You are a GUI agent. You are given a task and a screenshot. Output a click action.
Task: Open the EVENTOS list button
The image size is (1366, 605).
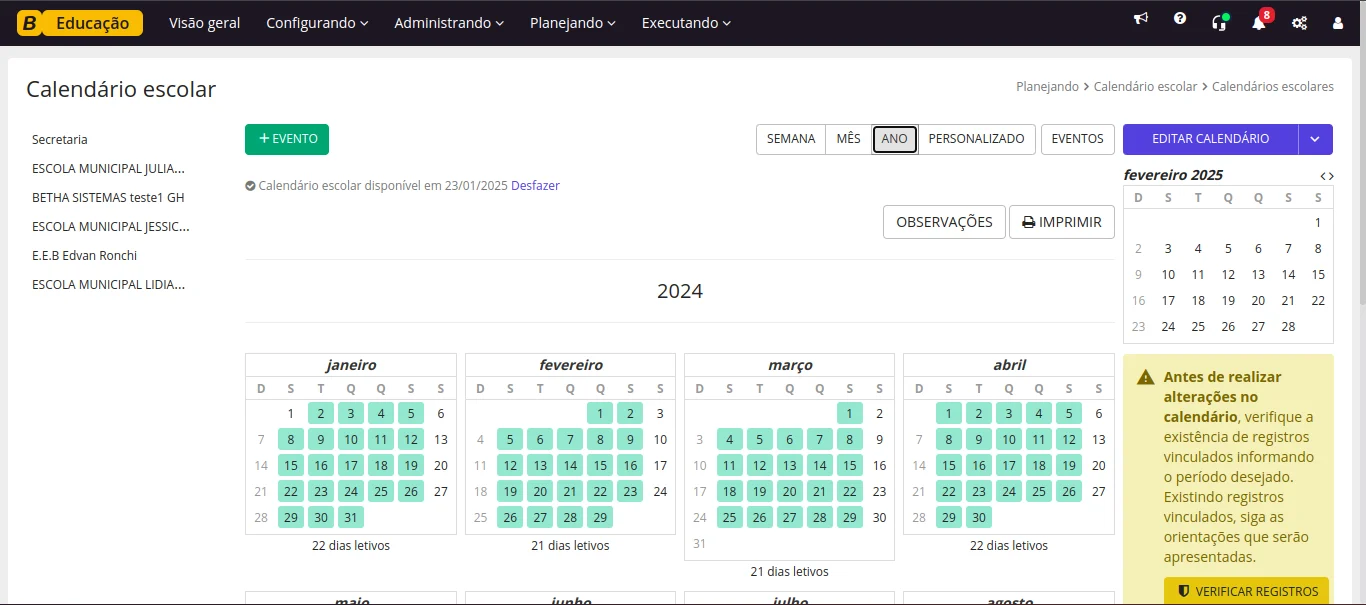point(1077,139)
